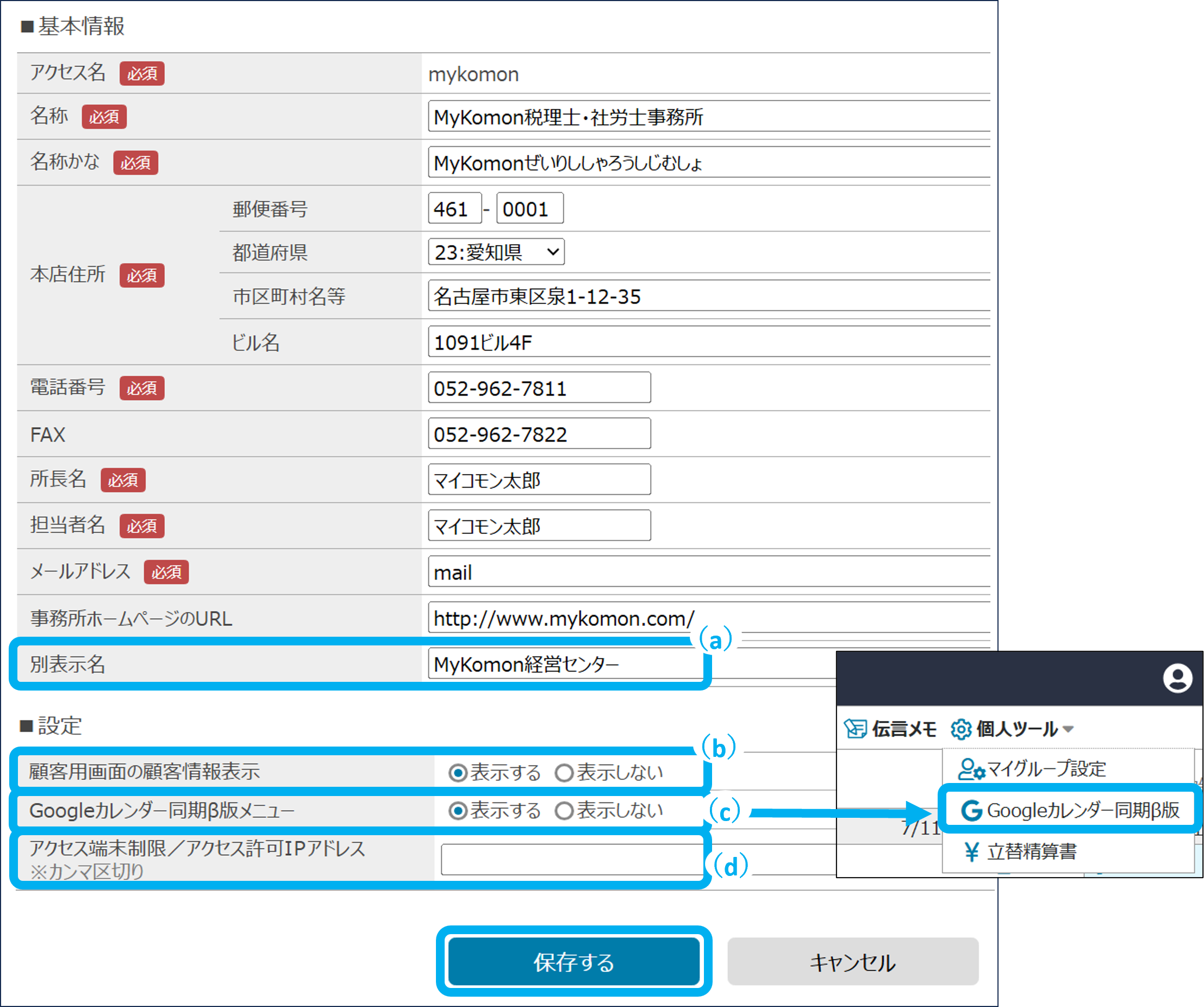The width and height of the screenshot is (1204, 1007).
Task: Choose マイグループ設定 from the menu
Action: point(1032,769)
